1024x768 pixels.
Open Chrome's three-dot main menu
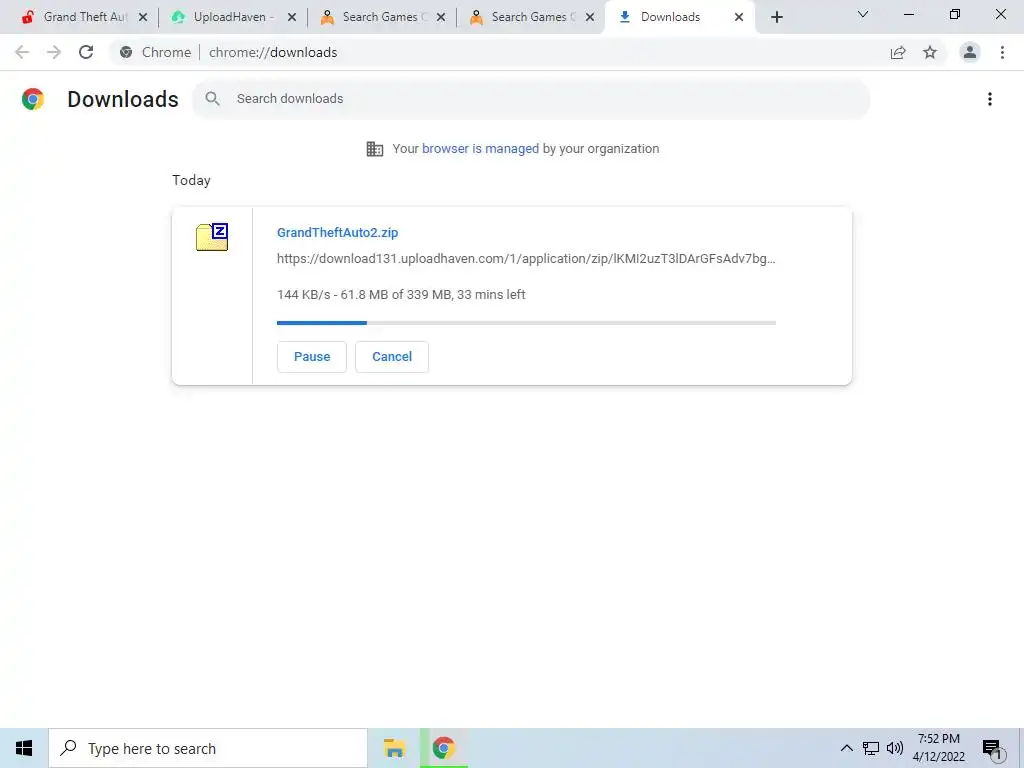1002,52
